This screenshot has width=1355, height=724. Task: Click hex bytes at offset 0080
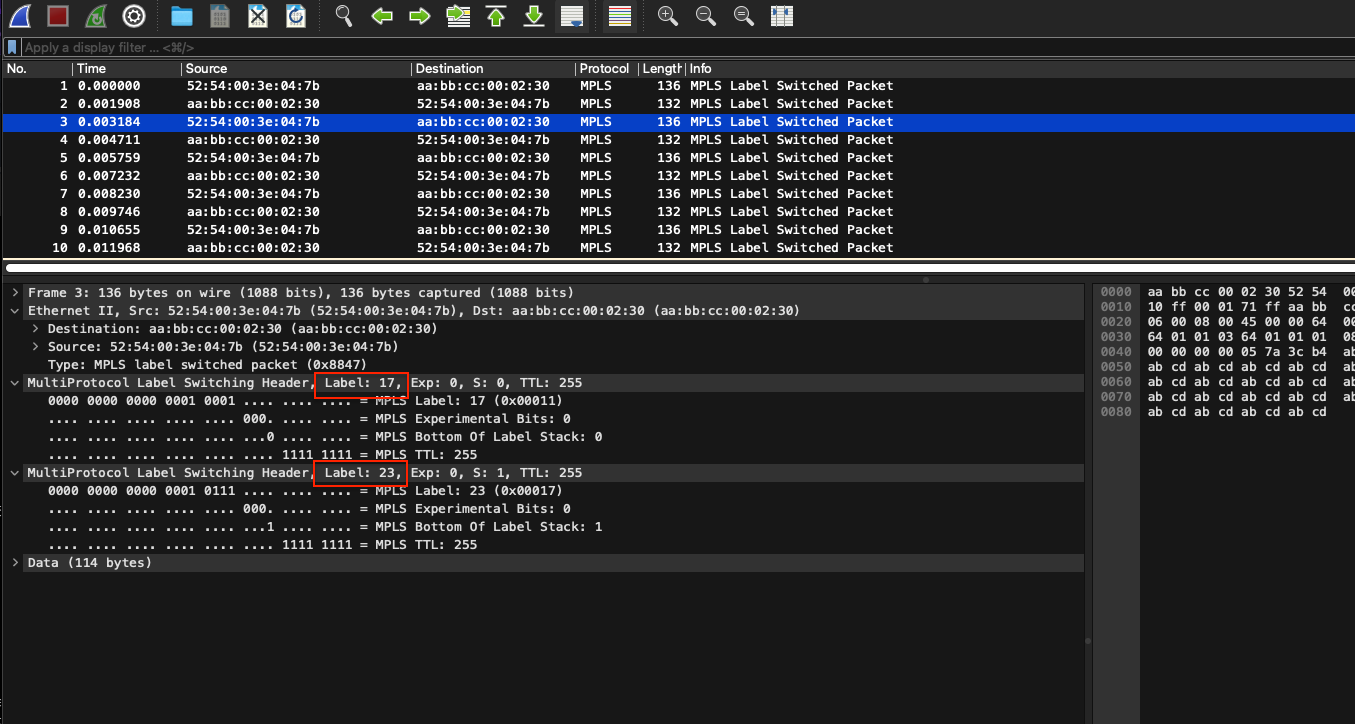(1238, 412)
